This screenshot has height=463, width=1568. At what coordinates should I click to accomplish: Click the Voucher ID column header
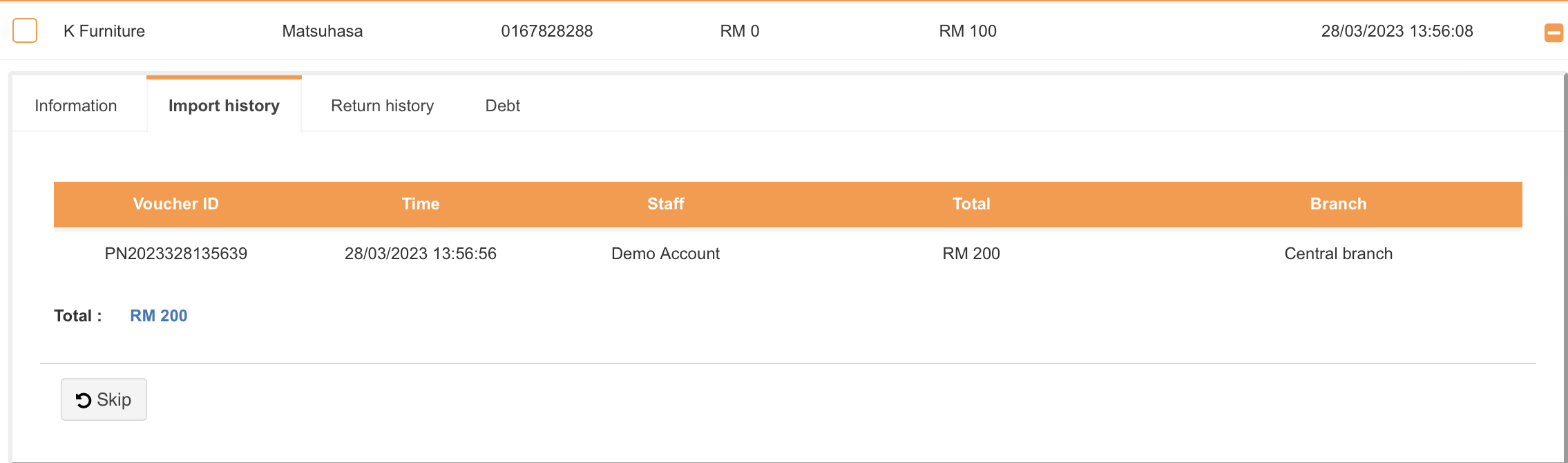[x=175, y=204]
